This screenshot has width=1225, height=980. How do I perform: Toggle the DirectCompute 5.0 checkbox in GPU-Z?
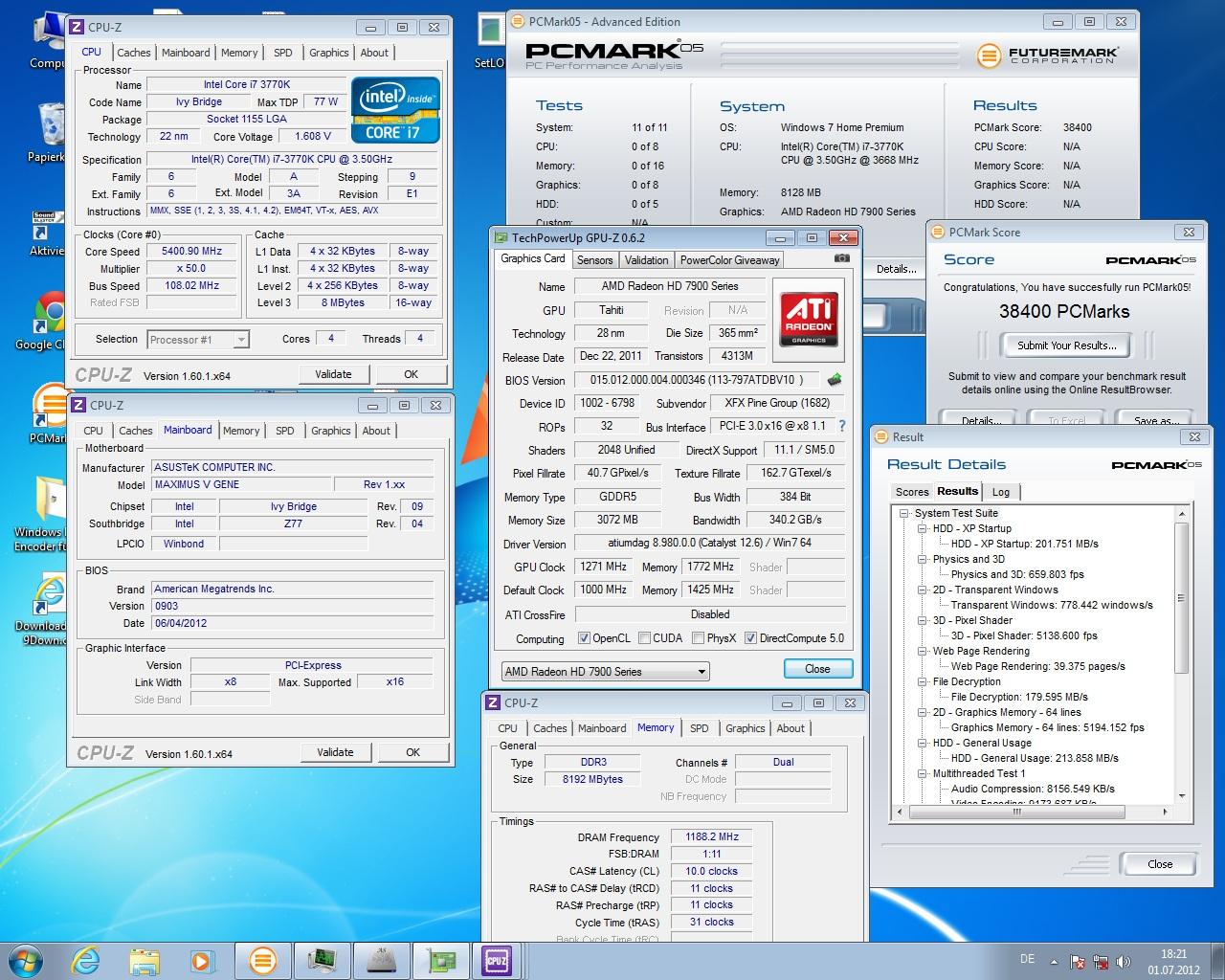751,638
